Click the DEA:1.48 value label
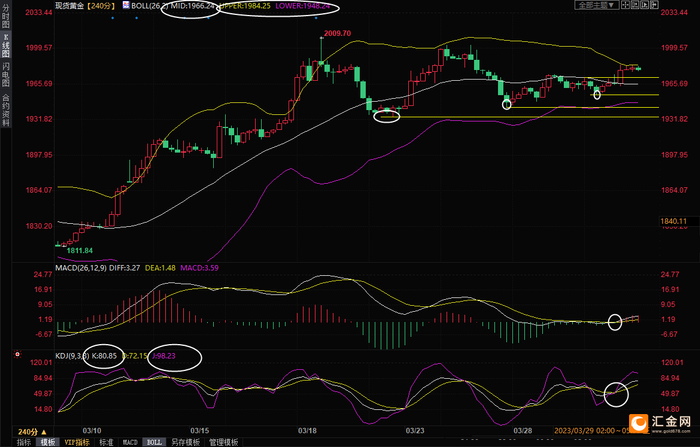This screenshot has height=447, width=700. (x=160, y=268)
